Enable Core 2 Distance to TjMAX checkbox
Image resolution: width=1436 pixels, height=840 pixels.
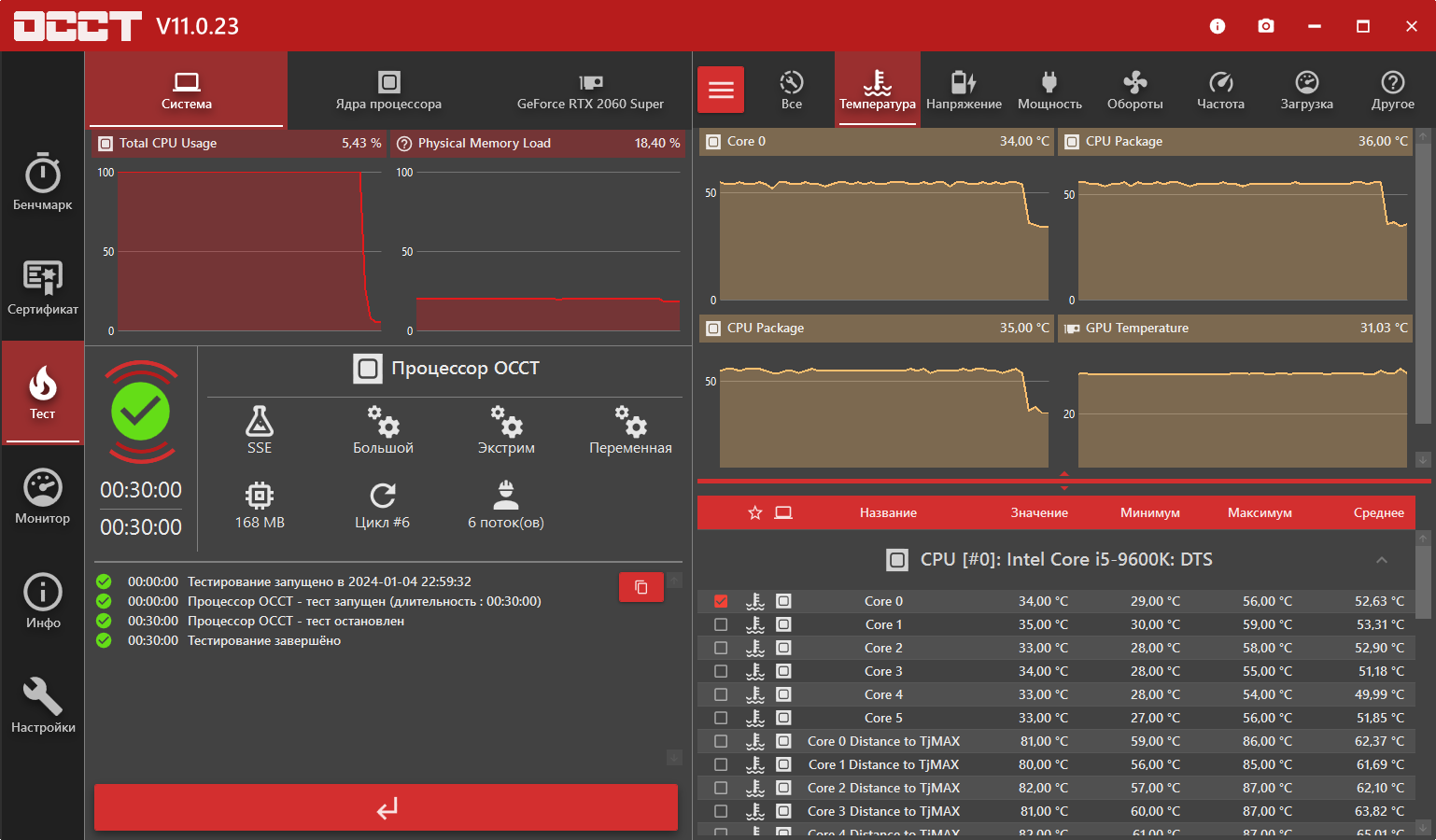tap(721, 788)
